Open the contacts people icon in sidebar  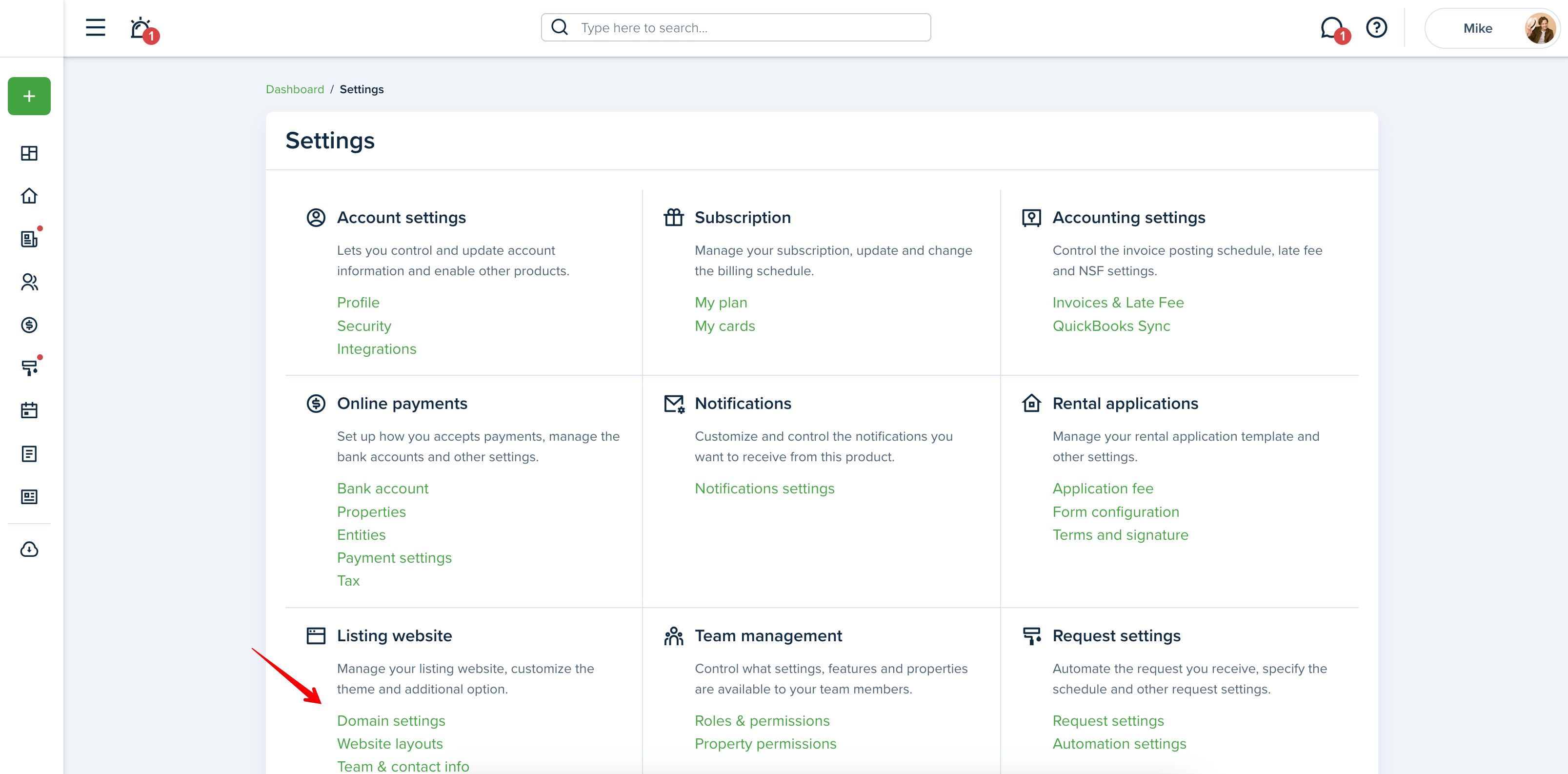coord(29,282)
